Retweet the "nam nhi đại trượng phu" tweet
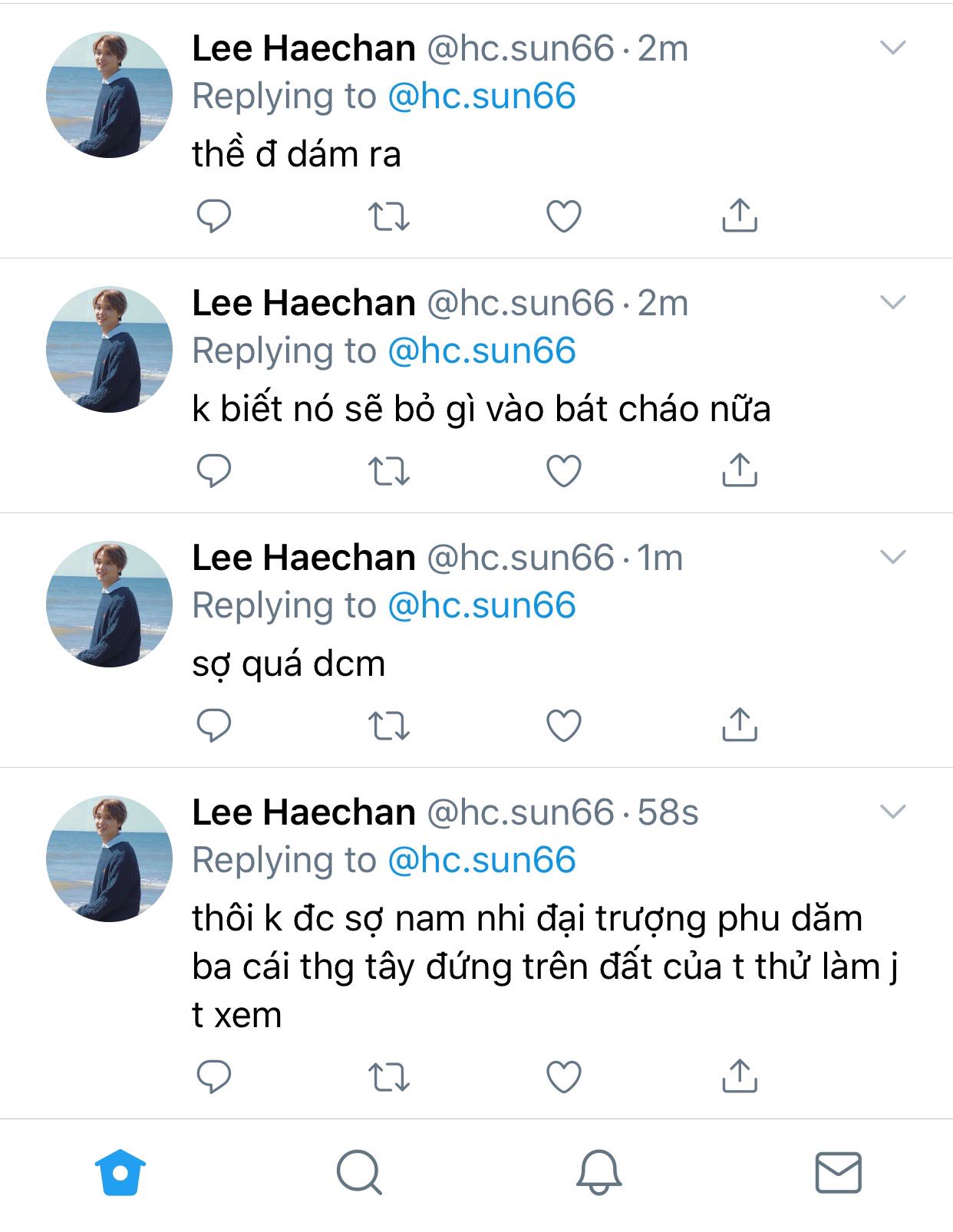Image resolution: width=953 pixels, height=1232 pixels. [389, 1077]
